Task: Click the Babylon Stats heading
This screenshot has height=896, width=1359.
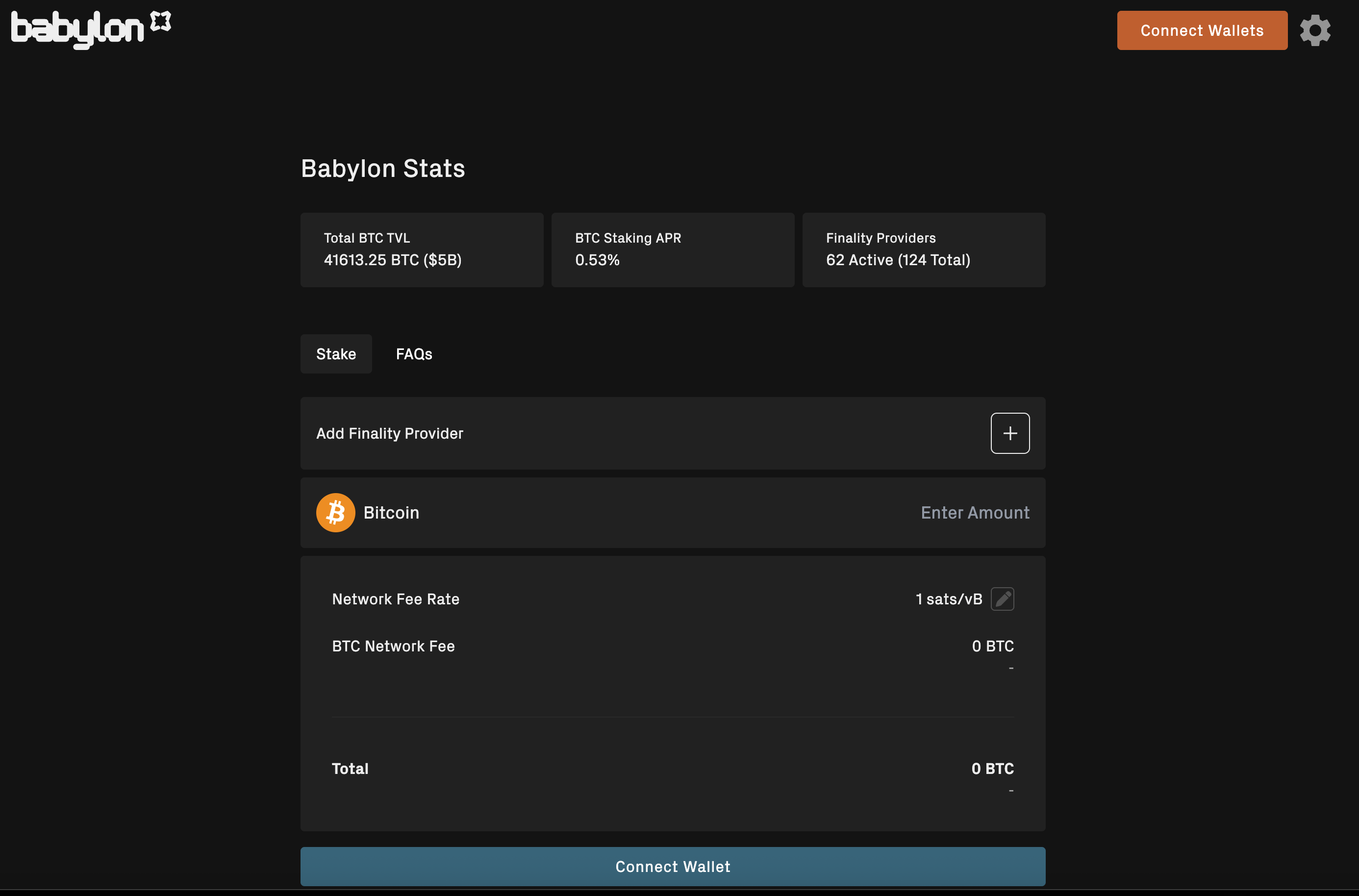Action: coord(382,168)
